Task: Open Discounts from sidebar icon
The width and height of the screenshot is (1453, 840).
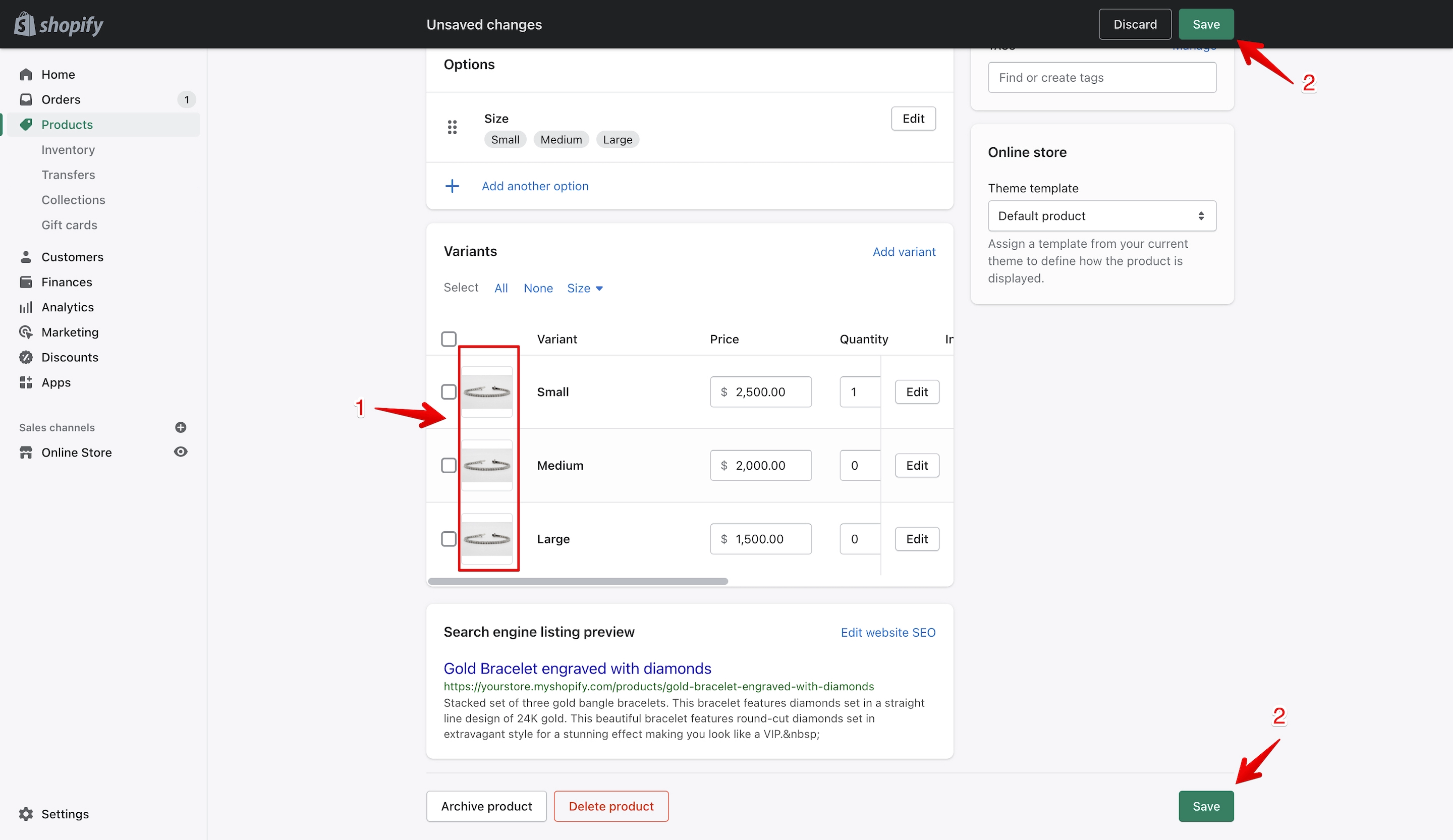Action: click(x=26, y=357)
